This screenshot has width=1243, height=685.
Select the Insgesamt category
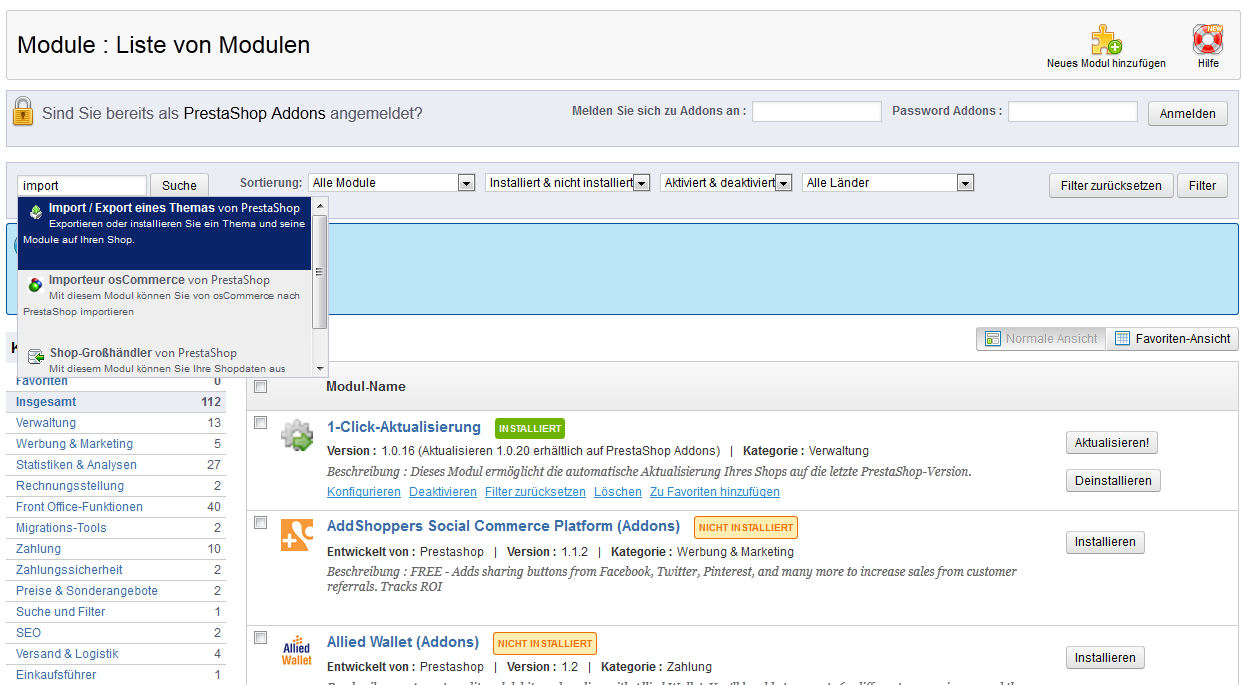tap(116, 402)
